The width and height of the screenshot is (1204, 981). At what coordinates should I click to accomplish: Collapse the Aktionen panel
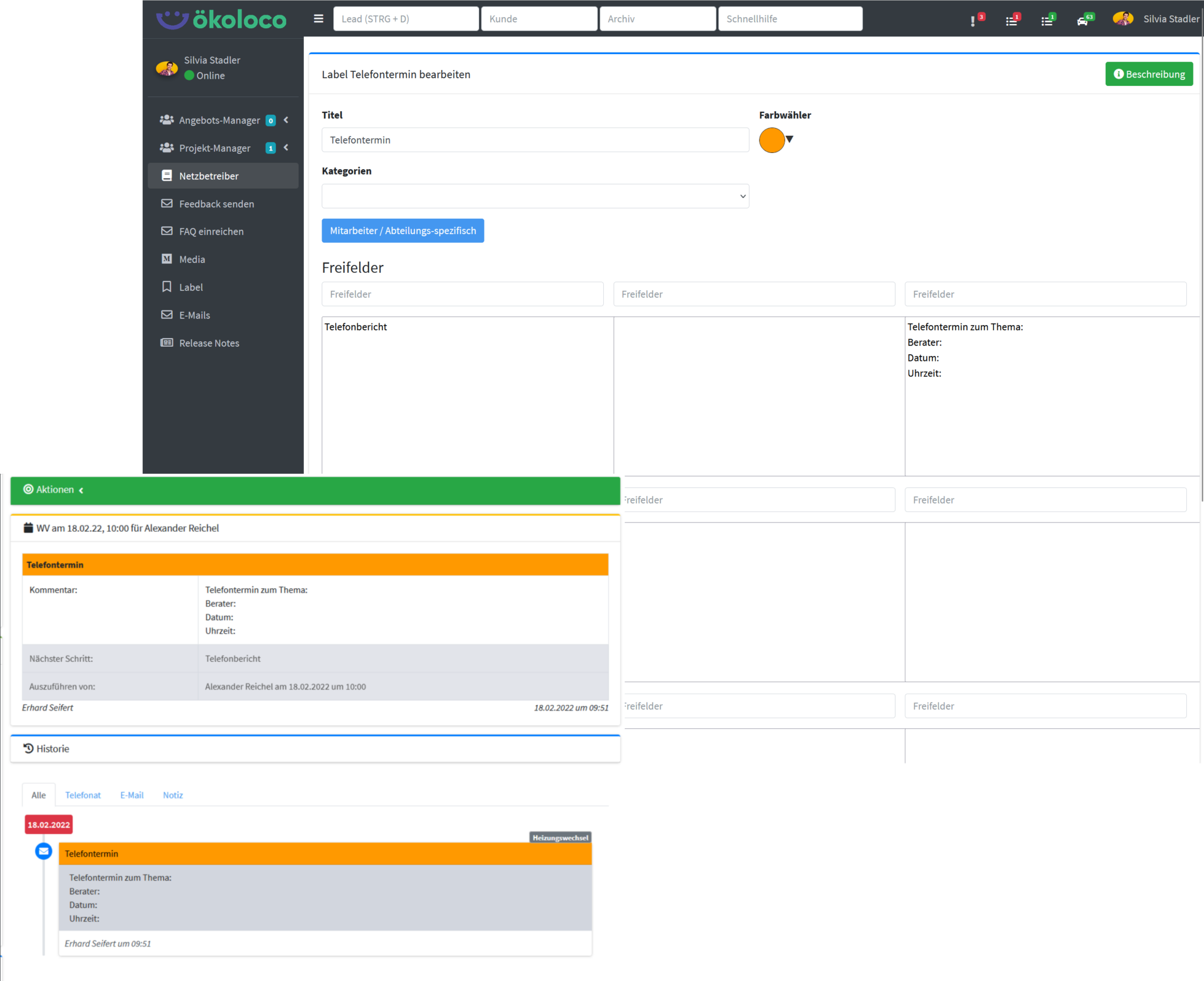[x=81, y=490]
